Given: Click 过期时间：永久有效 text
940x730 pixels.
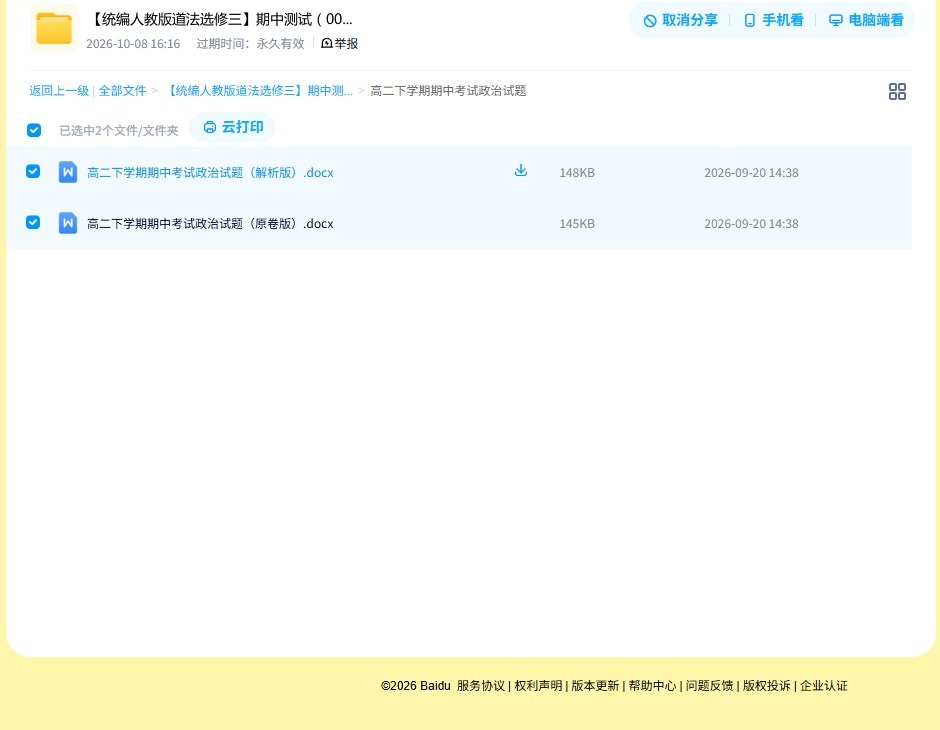Looking at the screenshot, I should tap(251, 44).
